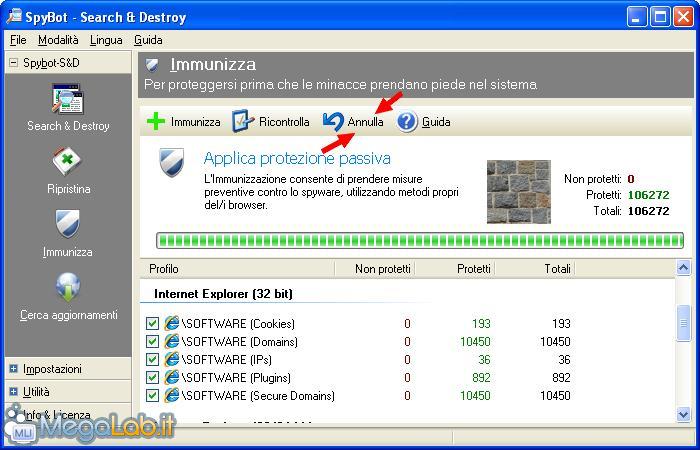Uncheck the \SOFTWARE (Domains) checkbox

152,342
